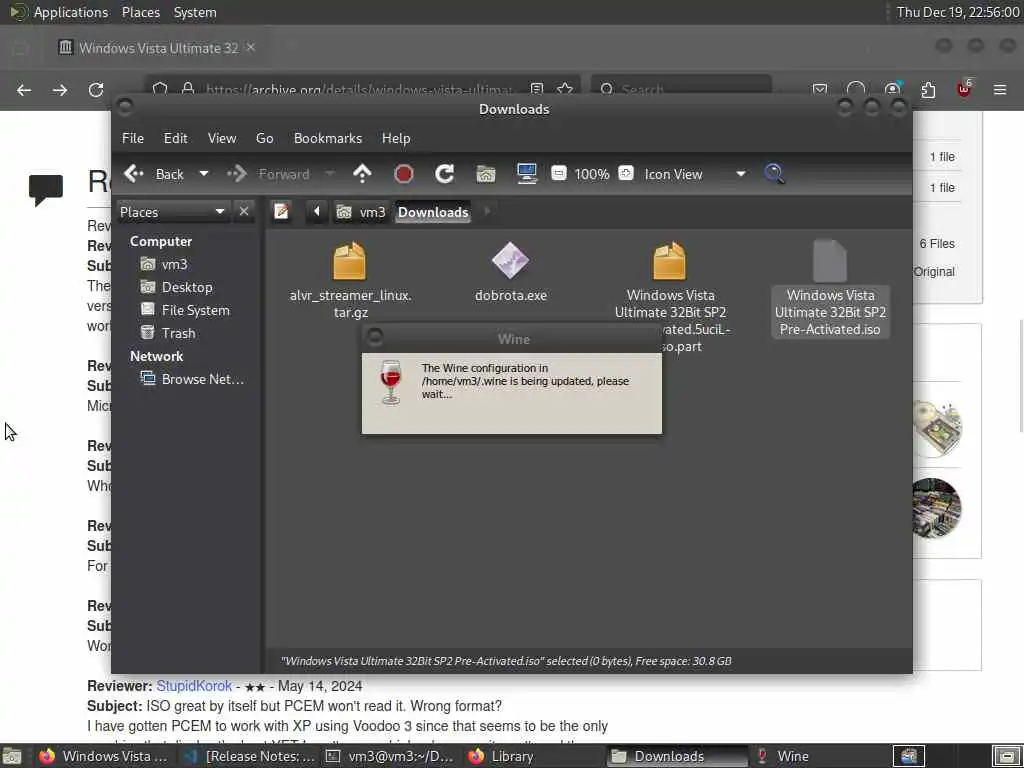This screenshot has width=1024, height=768.
Task: Click the clock in top panel
Action: [957, 12]
